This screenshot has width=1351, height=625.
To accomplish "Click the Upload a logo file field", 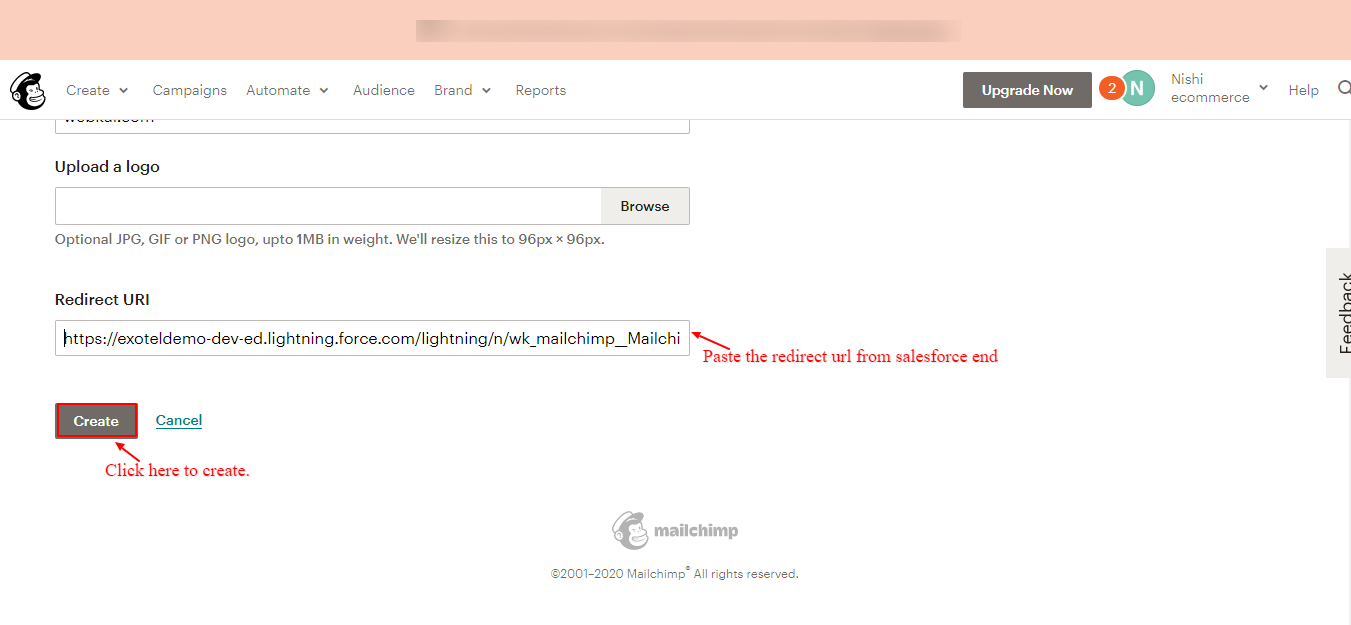I will pos(328,206).
